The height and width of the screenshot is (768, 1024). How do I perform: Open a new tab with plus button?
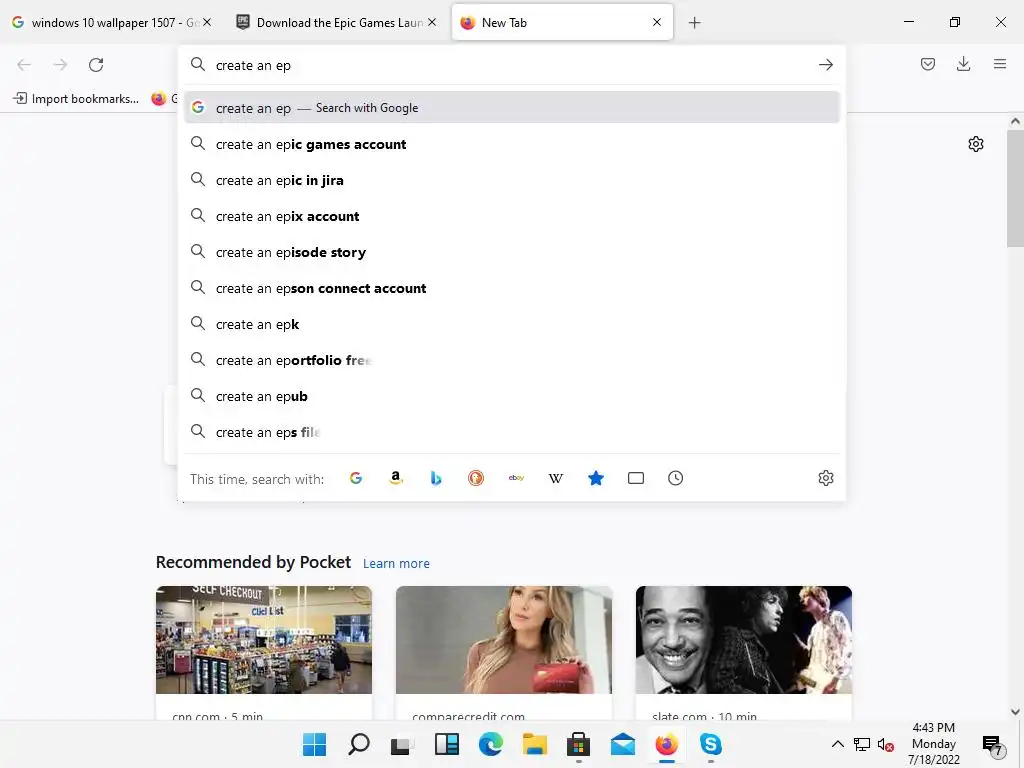coord(694,23)
